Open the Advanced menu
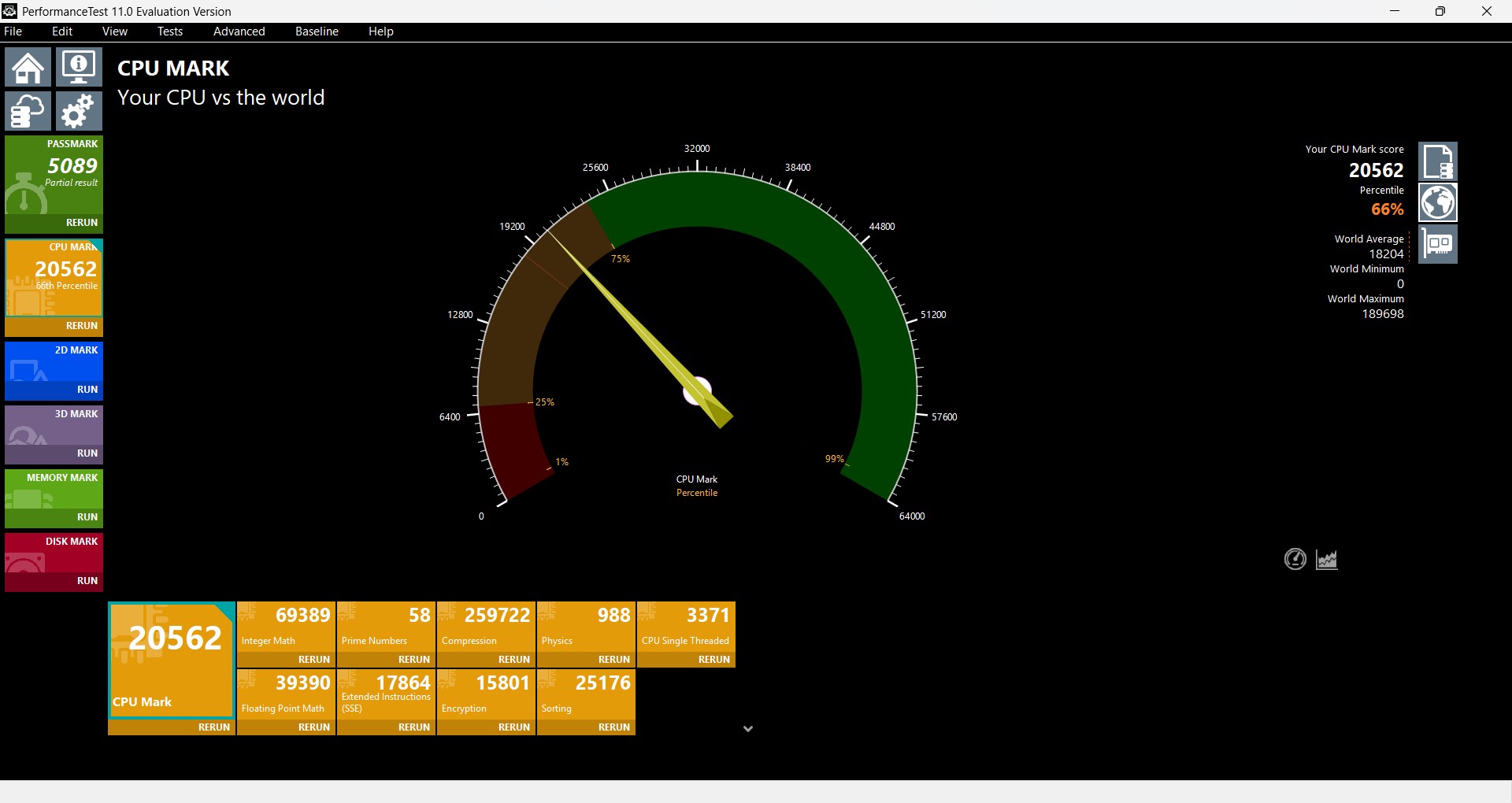 point(239,31)
